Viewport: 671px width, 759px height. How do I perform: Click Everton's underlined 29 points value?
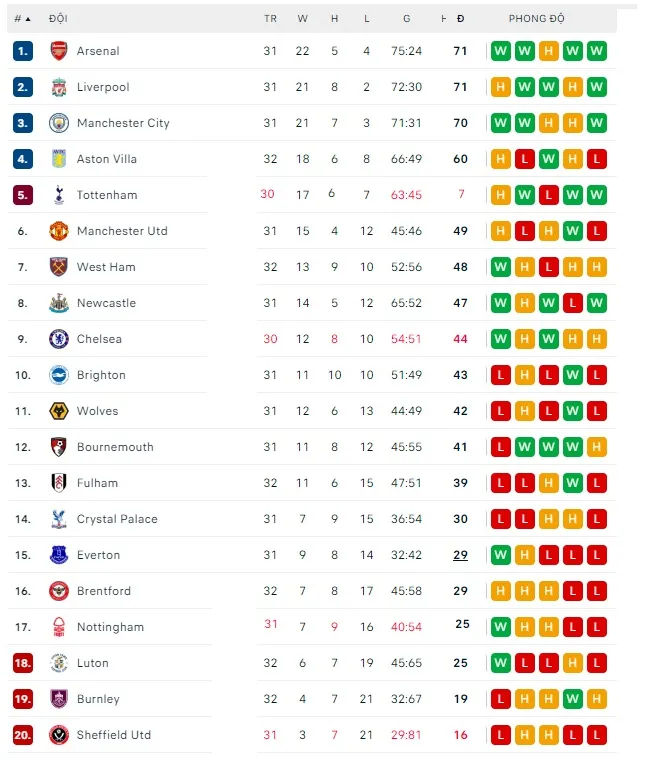tap(460, 555)
